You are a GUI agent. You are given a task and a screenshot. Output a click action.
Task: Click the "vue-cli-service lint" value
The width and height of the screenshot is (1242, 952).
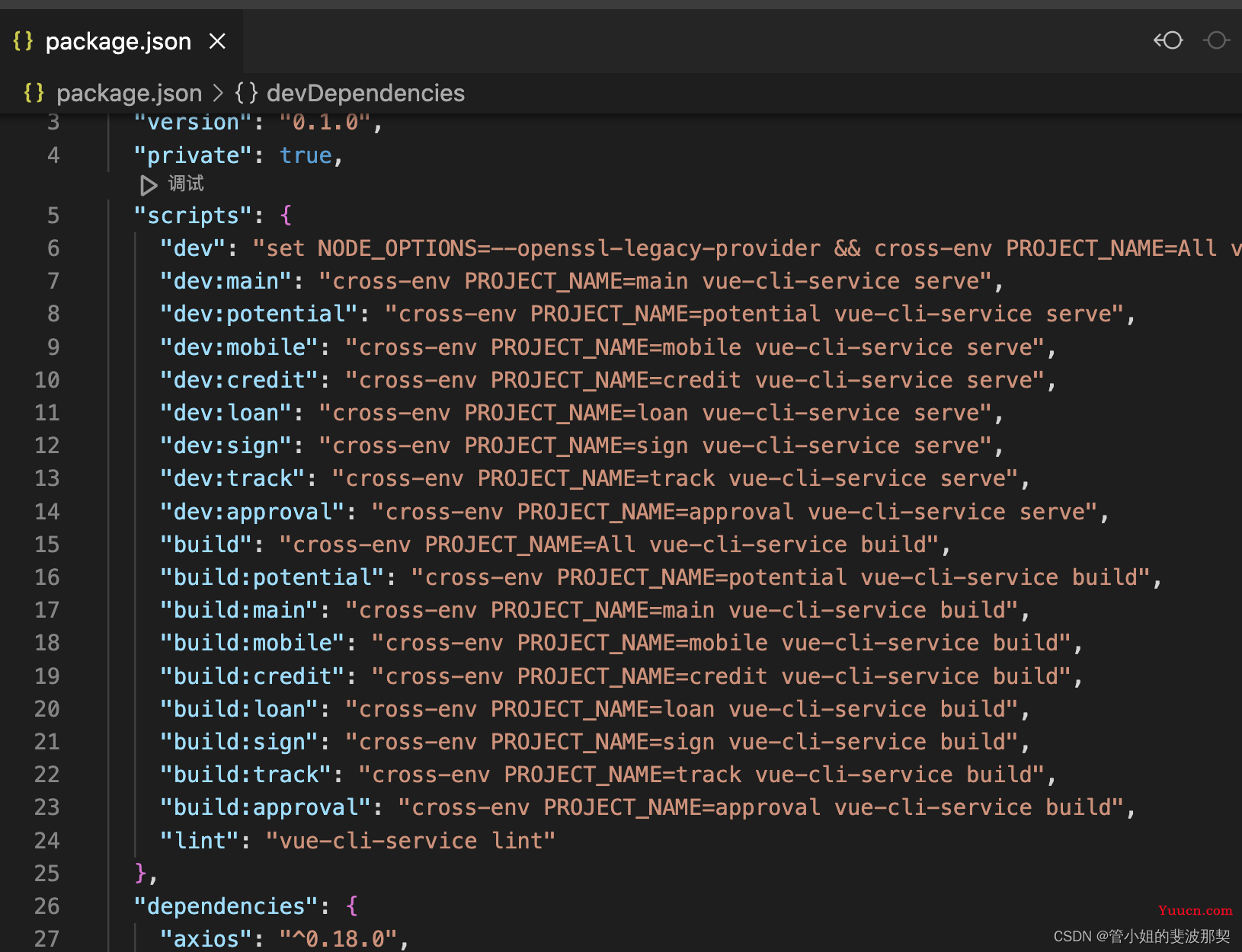[x=411, y=841]
